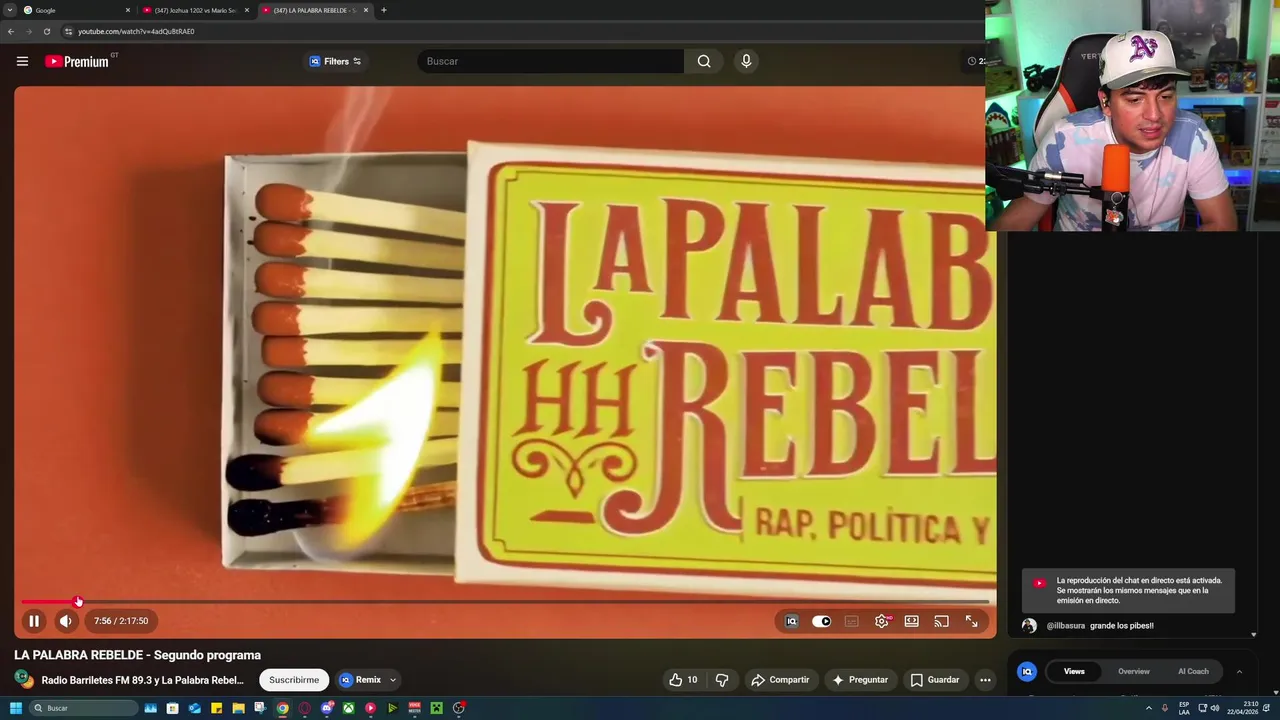Toggle autoplay switch in player
This screenshot has width=1280, height=720.
(x=821, y=621)
